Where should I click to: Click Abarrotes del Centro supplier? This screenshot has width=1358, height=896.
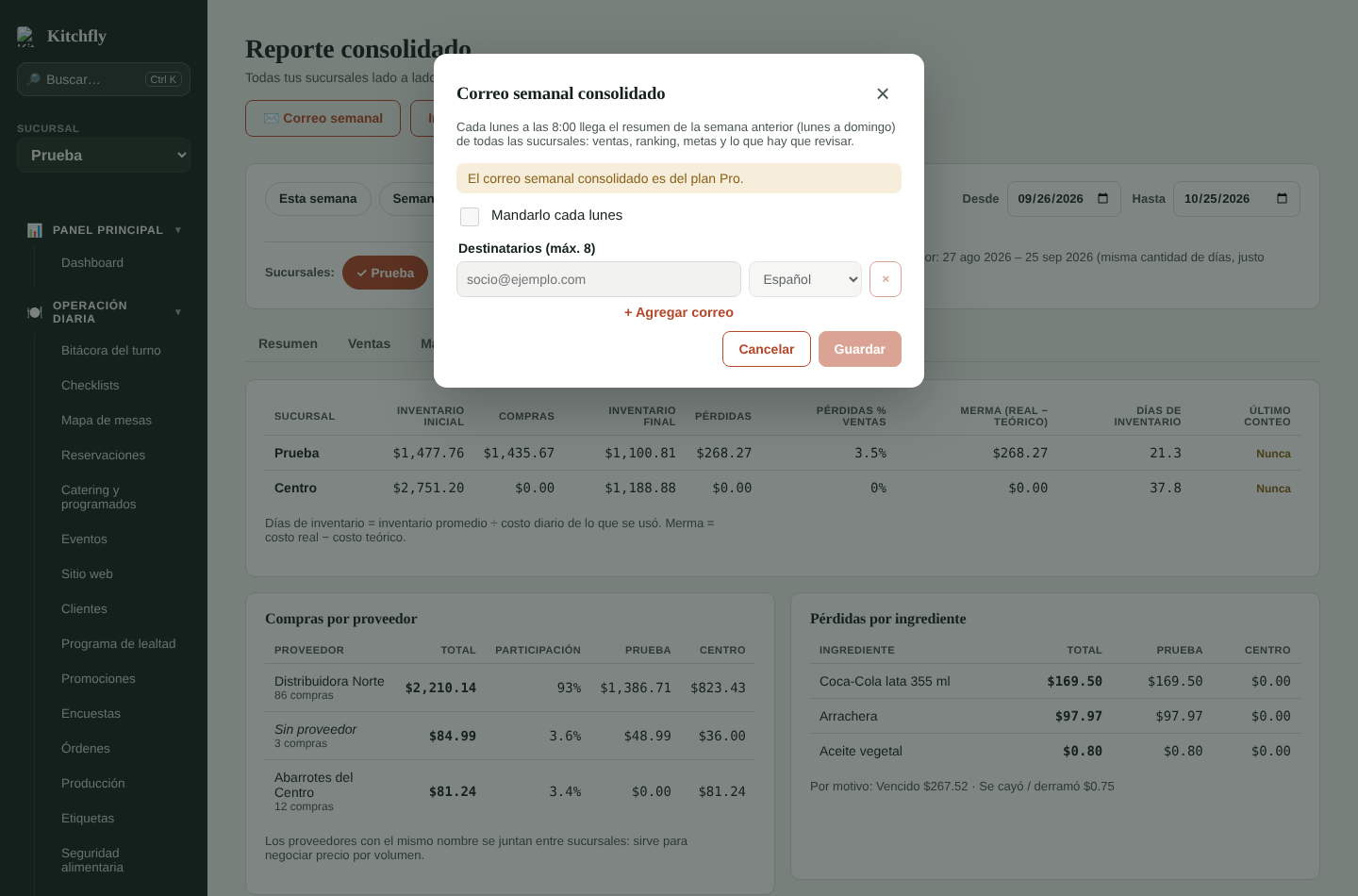pyautogui.click(x=314, y=785)
